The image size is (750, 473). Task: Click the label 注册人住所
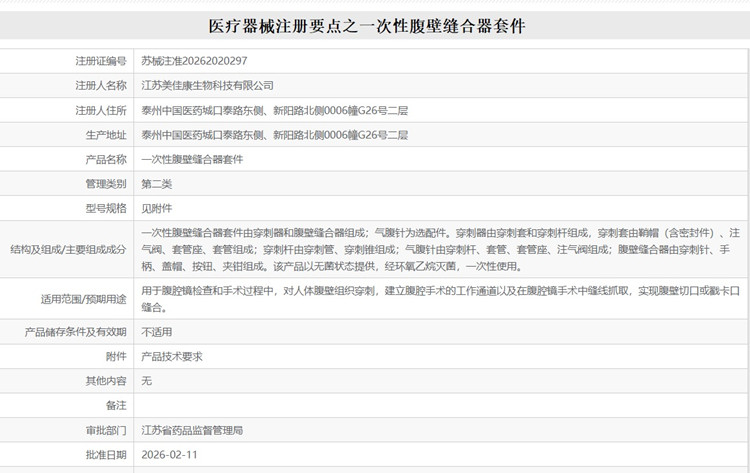(x=101, y=110)
